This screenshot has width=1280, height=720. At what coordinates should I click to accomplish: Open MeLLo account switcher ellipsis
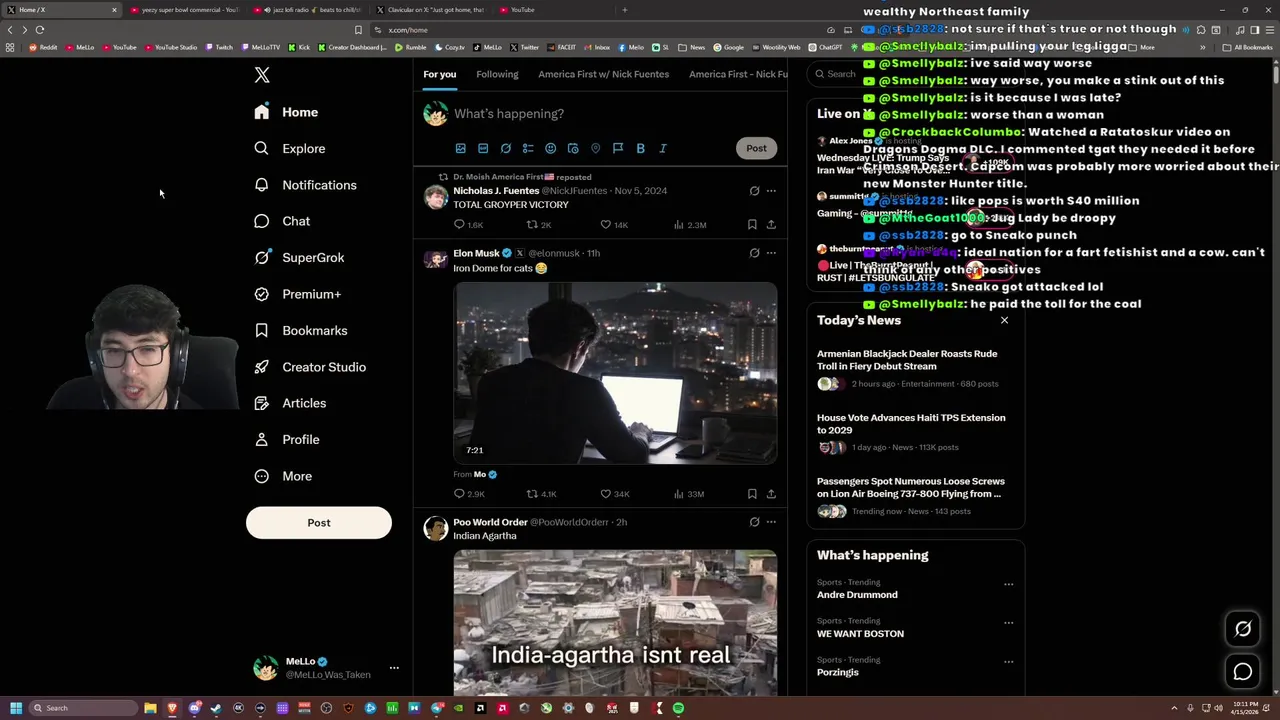pos(394,667)
